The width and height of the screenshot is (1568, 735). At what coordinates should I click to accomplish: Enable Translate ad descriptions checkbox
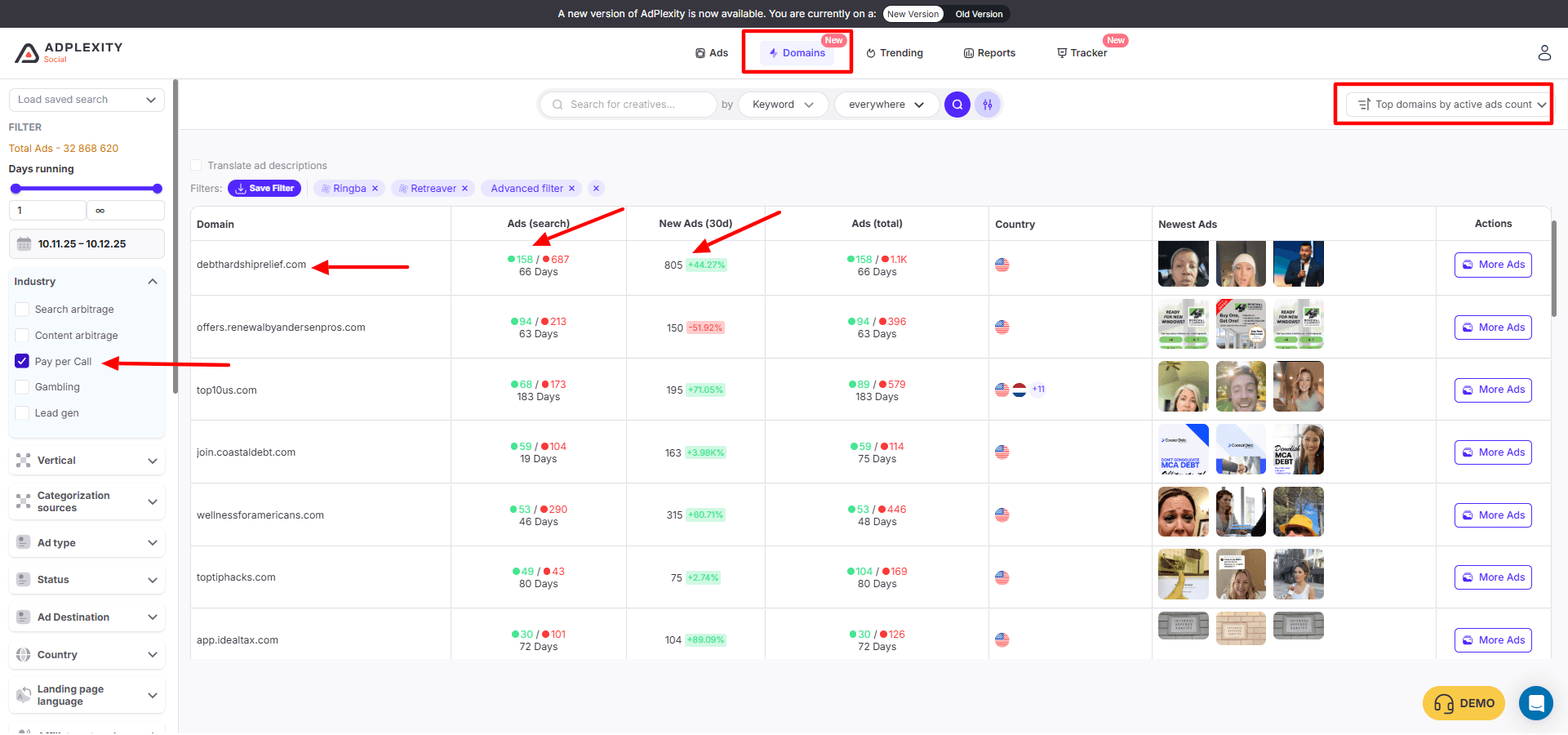pos(196,165)
